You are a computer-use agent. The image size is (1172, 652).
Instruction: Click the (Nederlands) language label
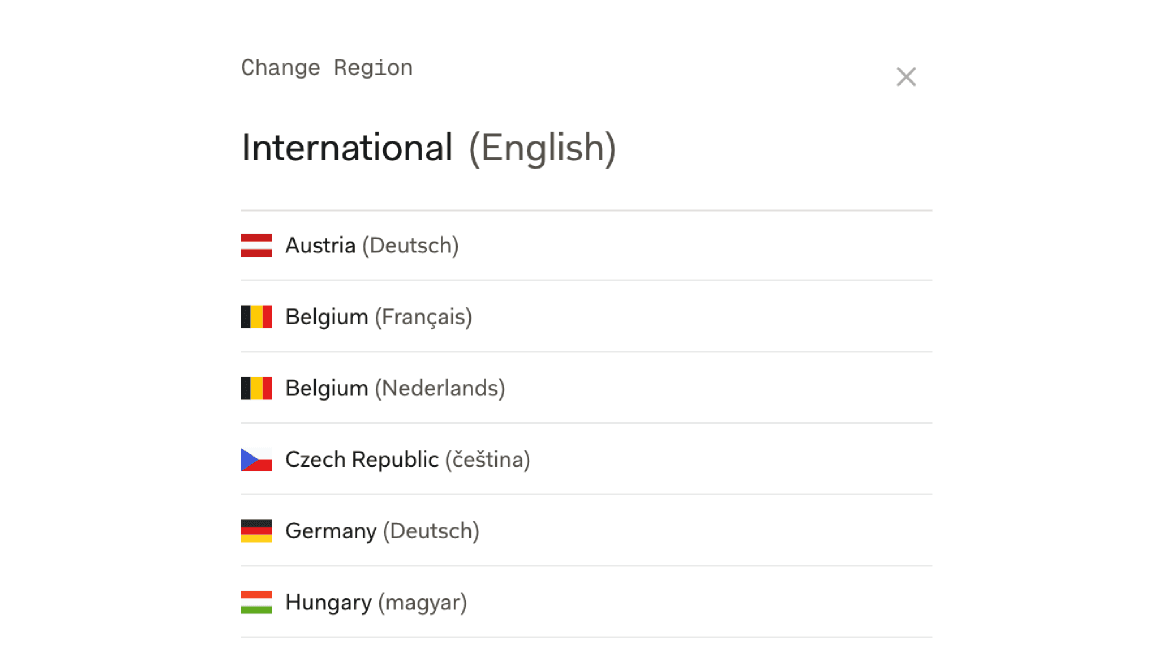pos(440,388)
